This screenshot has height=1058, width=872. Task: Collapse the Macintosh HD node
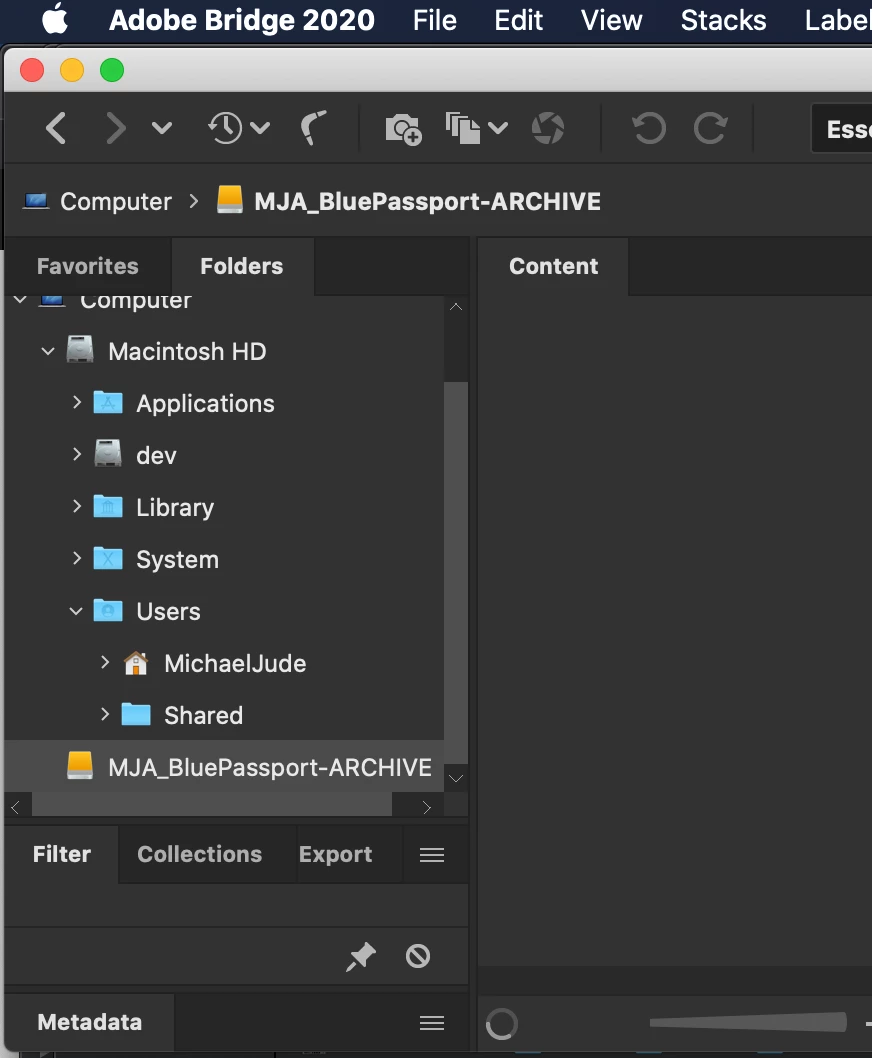(48, 351)
